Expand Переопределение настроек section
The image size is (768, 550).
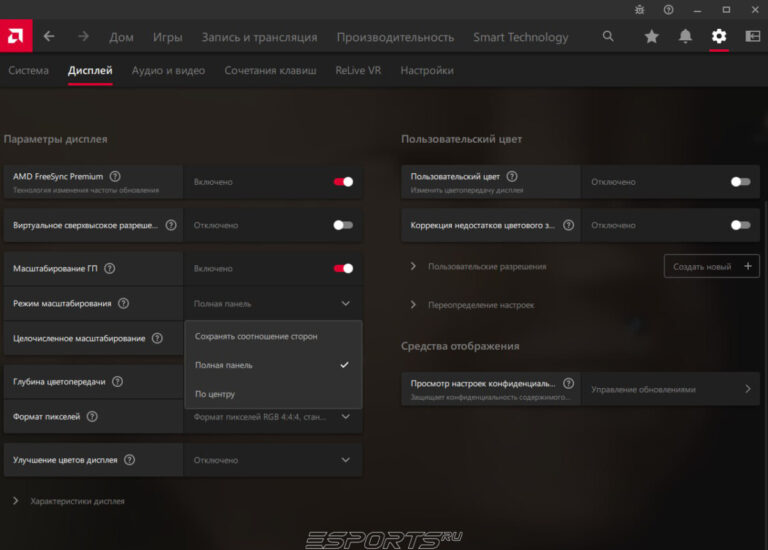(x=413, y=305)
